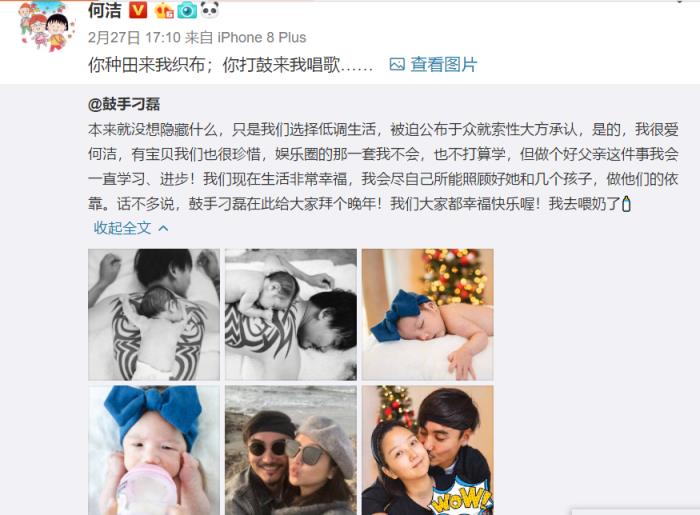Click the orange V verified badge

tap(138, 10)
